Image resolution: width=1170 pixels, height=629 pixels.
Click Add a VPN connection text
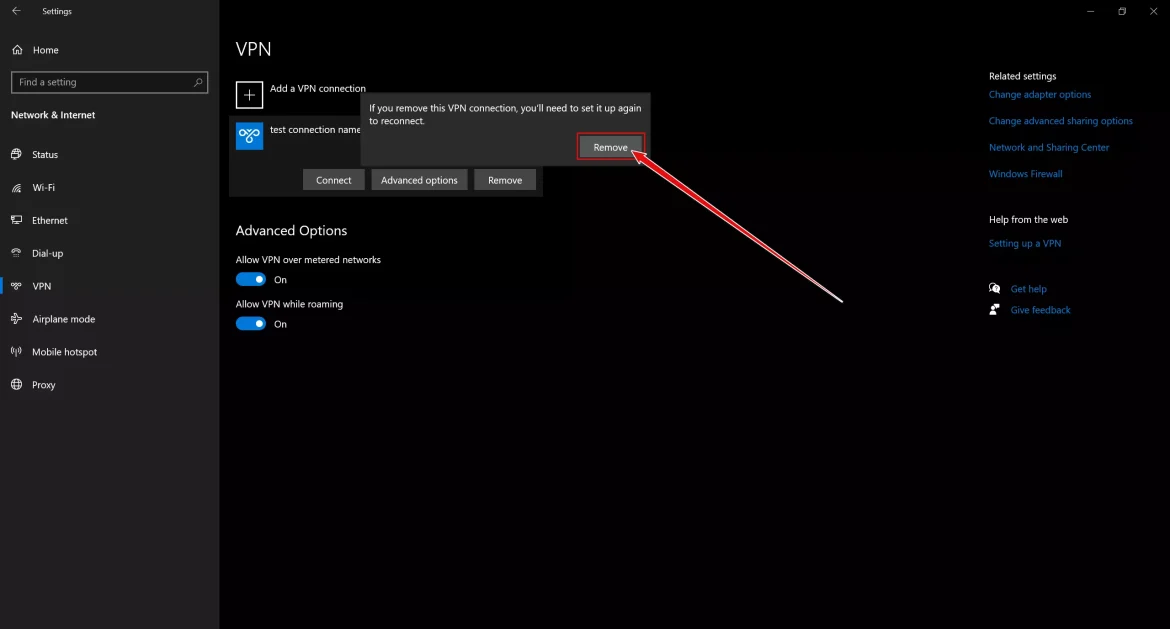318,88
